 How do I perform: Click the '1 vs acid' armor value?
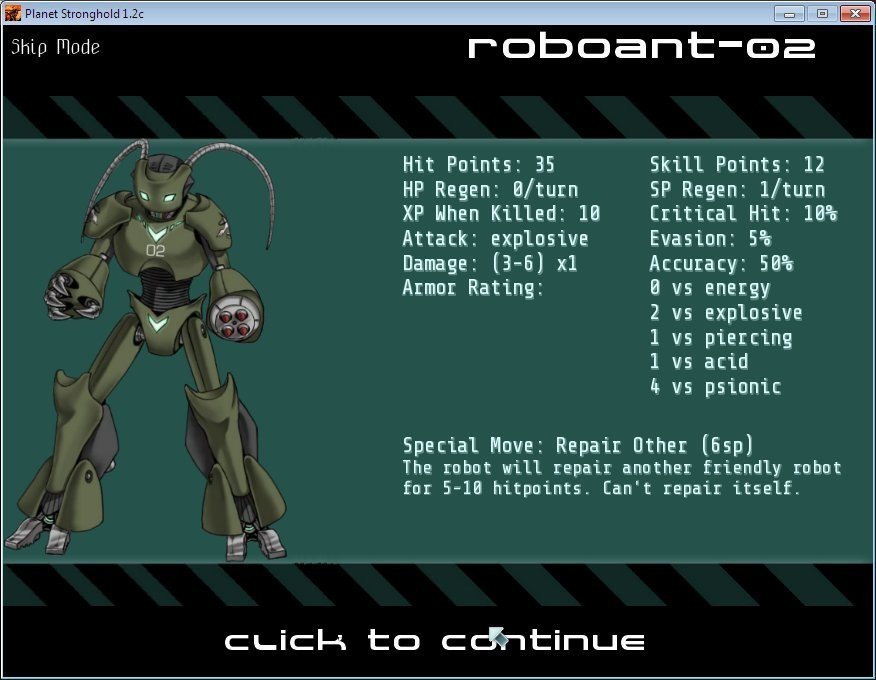(x=699, y=362)
